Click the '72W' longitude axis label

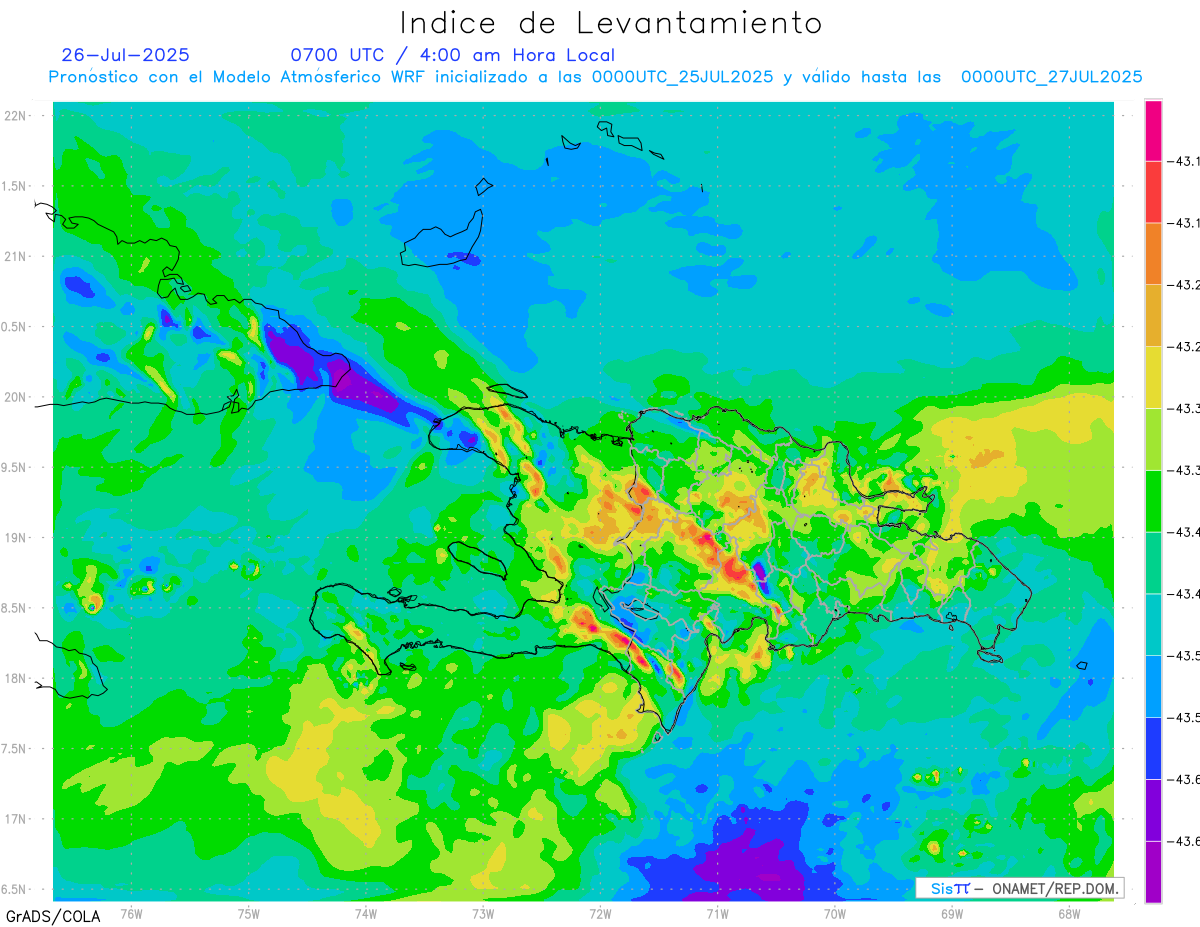600,913
